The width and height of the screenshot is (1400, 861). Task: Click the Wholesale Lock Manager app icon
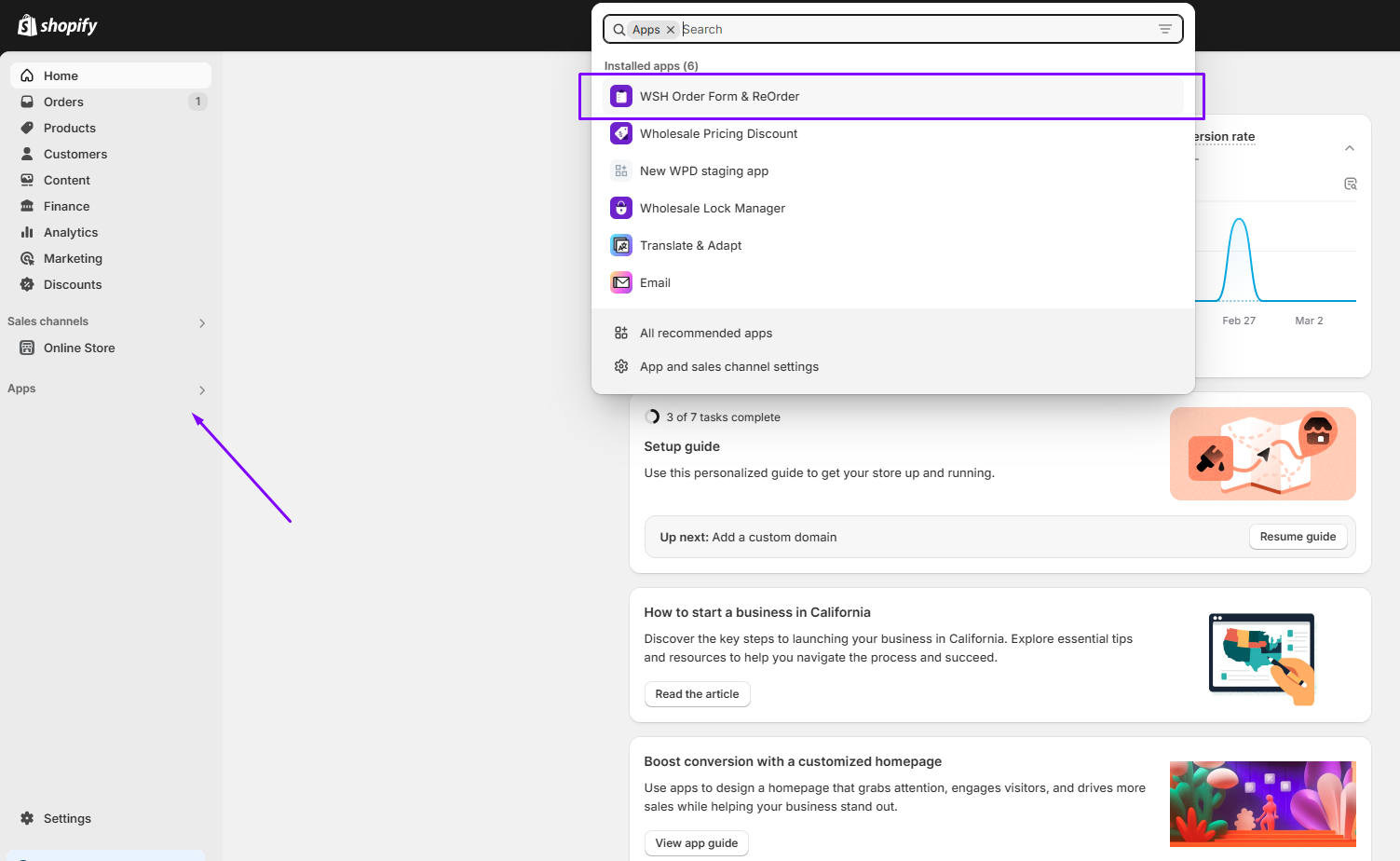621,208
